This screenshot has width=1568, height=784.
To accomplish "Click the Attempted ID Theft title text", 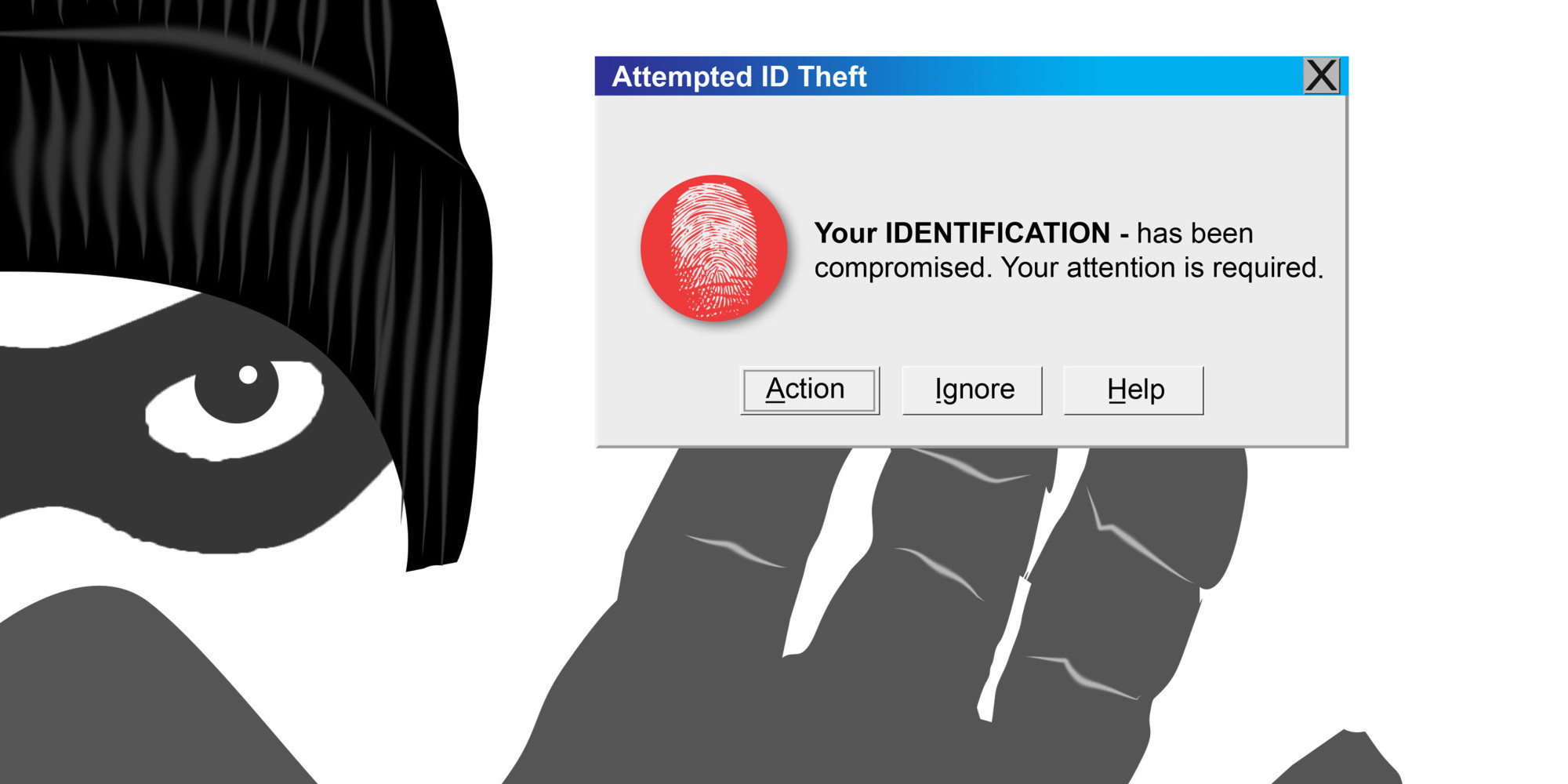I will 739,77.
